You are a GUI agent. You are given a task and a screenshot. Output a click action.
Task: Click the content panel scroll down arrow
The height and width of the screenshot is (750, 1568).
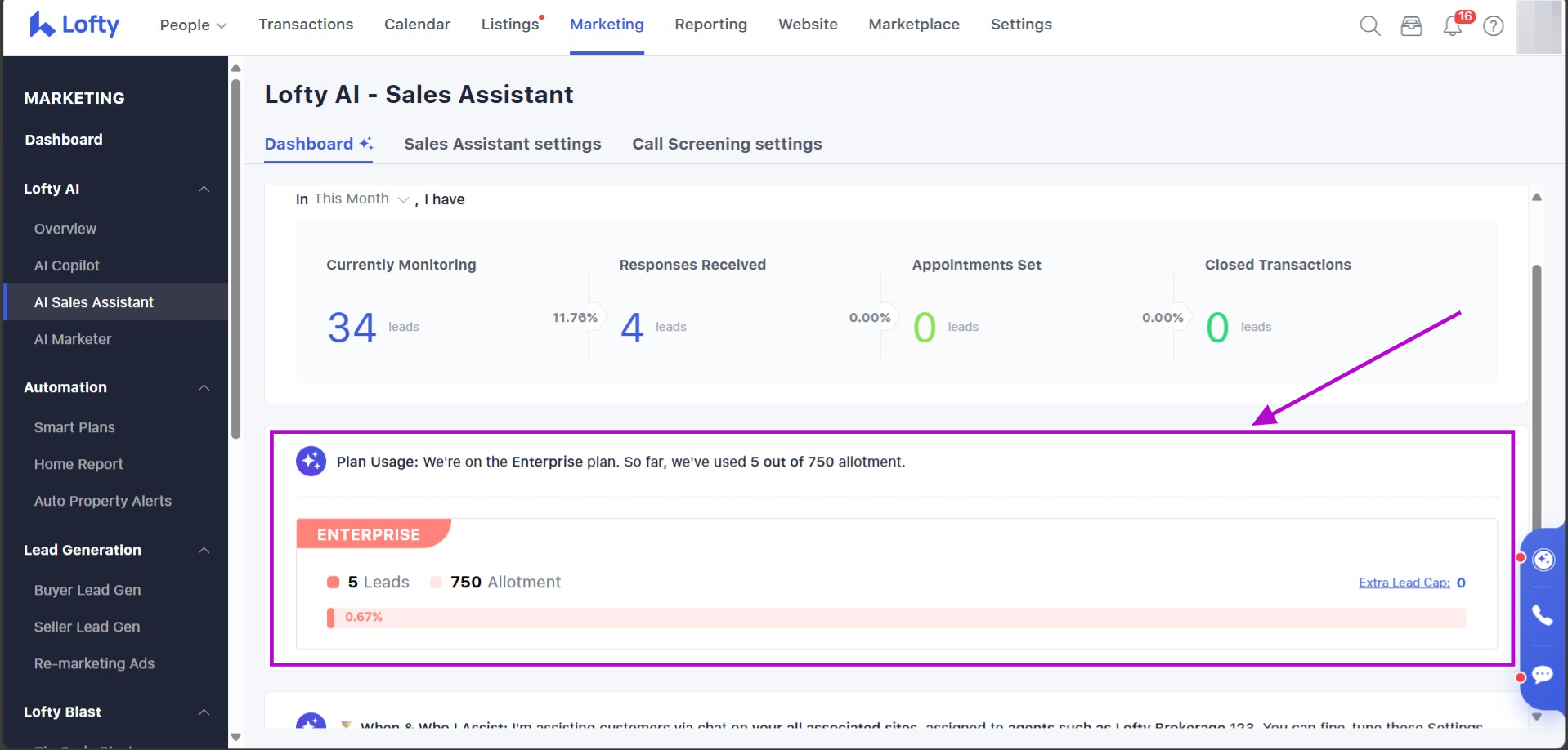click(x=1537, y=717)
